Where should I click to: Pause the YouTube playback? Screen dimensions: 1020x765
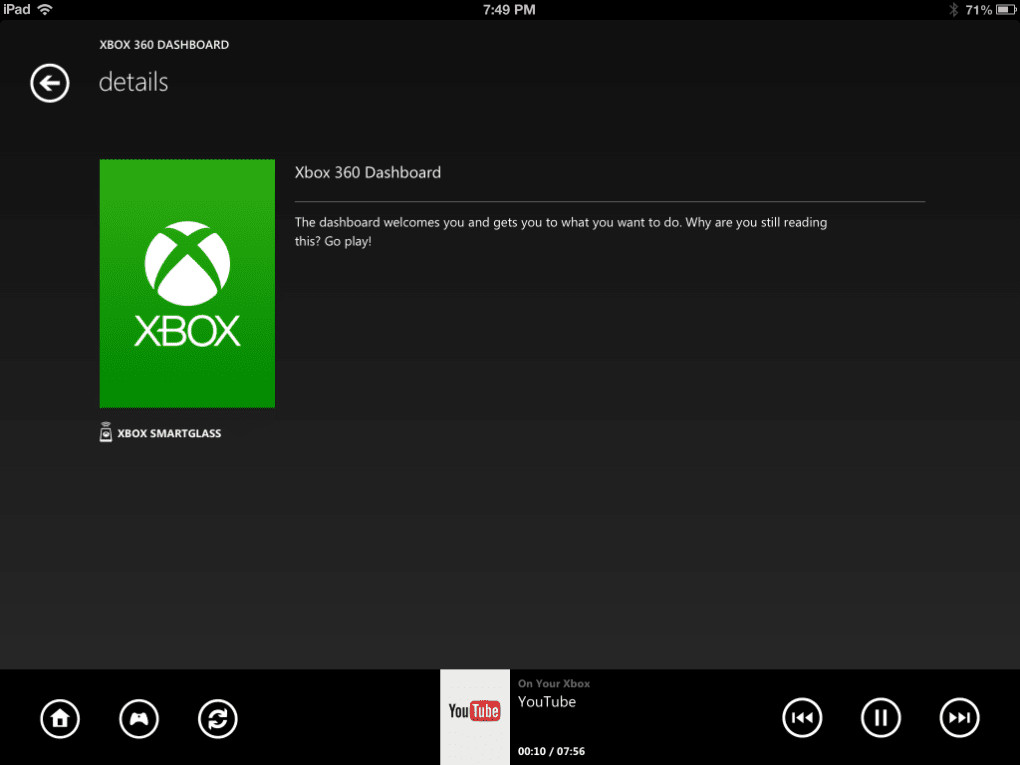tap(881, 718)
